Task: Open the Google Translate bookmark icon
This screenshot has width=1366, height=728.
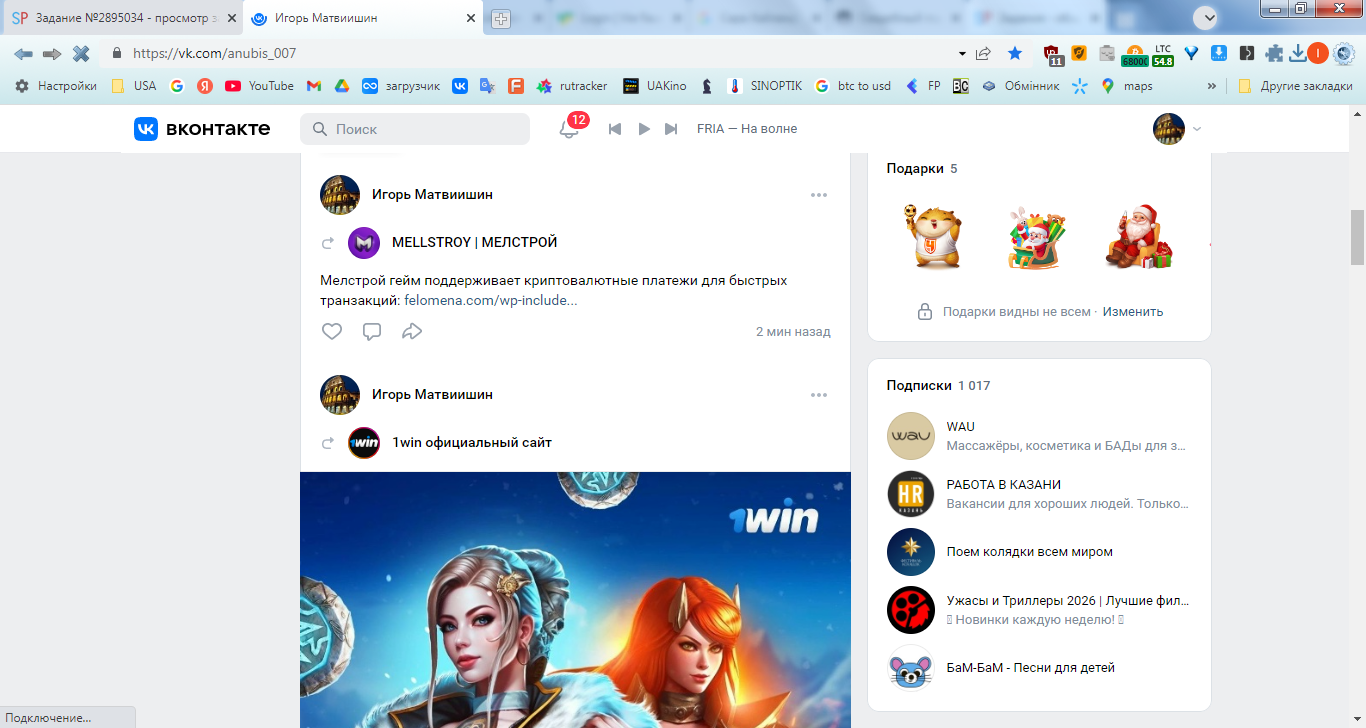Action: 488,86
